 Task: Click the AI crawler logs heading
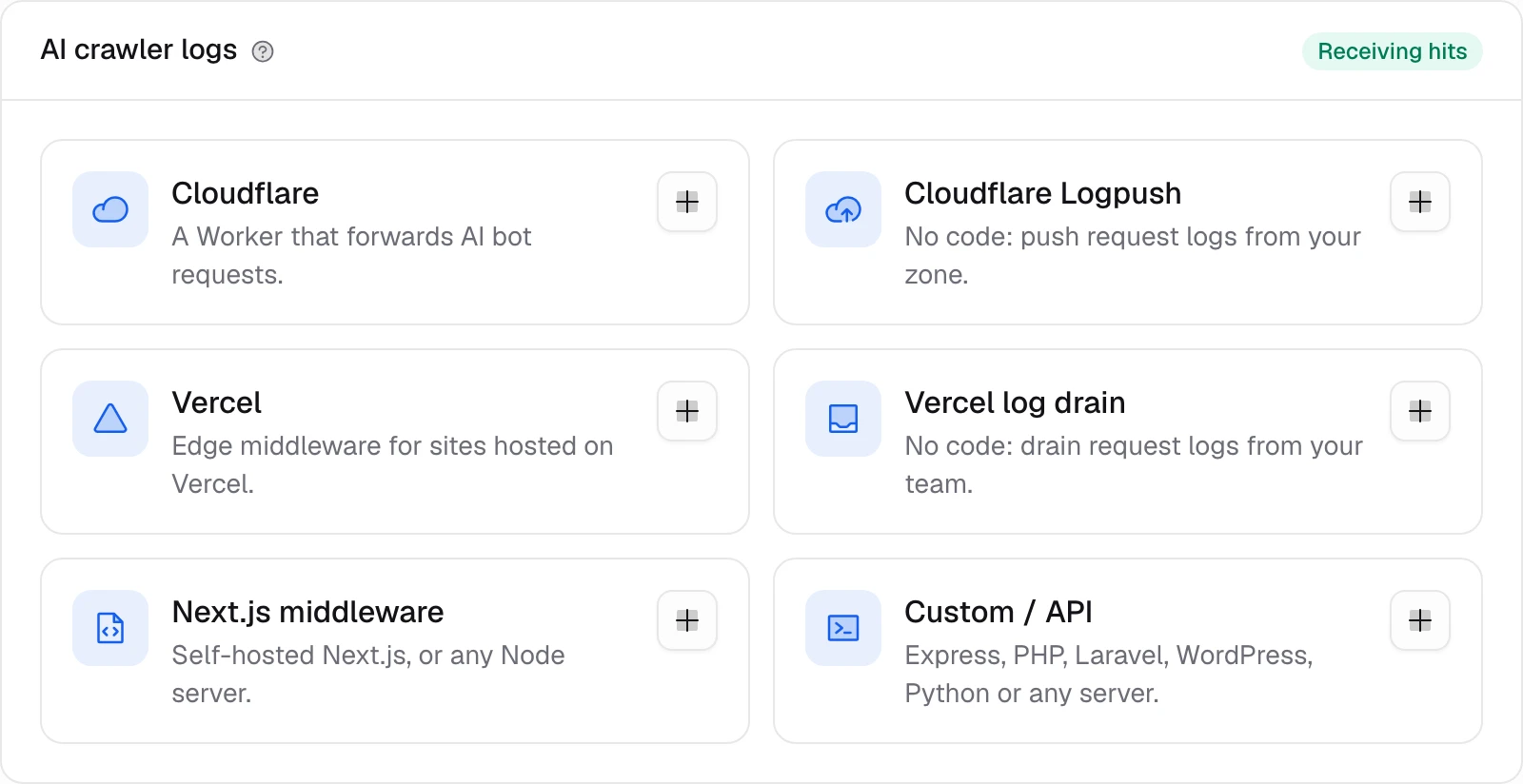click(x=139, y=49)
